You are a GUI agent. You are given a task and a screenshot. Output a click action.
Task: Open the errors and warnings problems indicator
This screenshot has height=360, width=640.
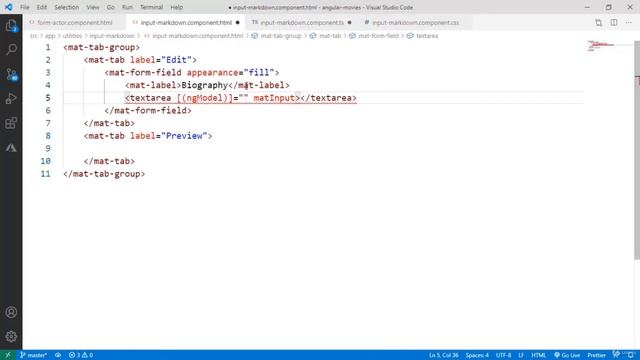coord(81,355)
